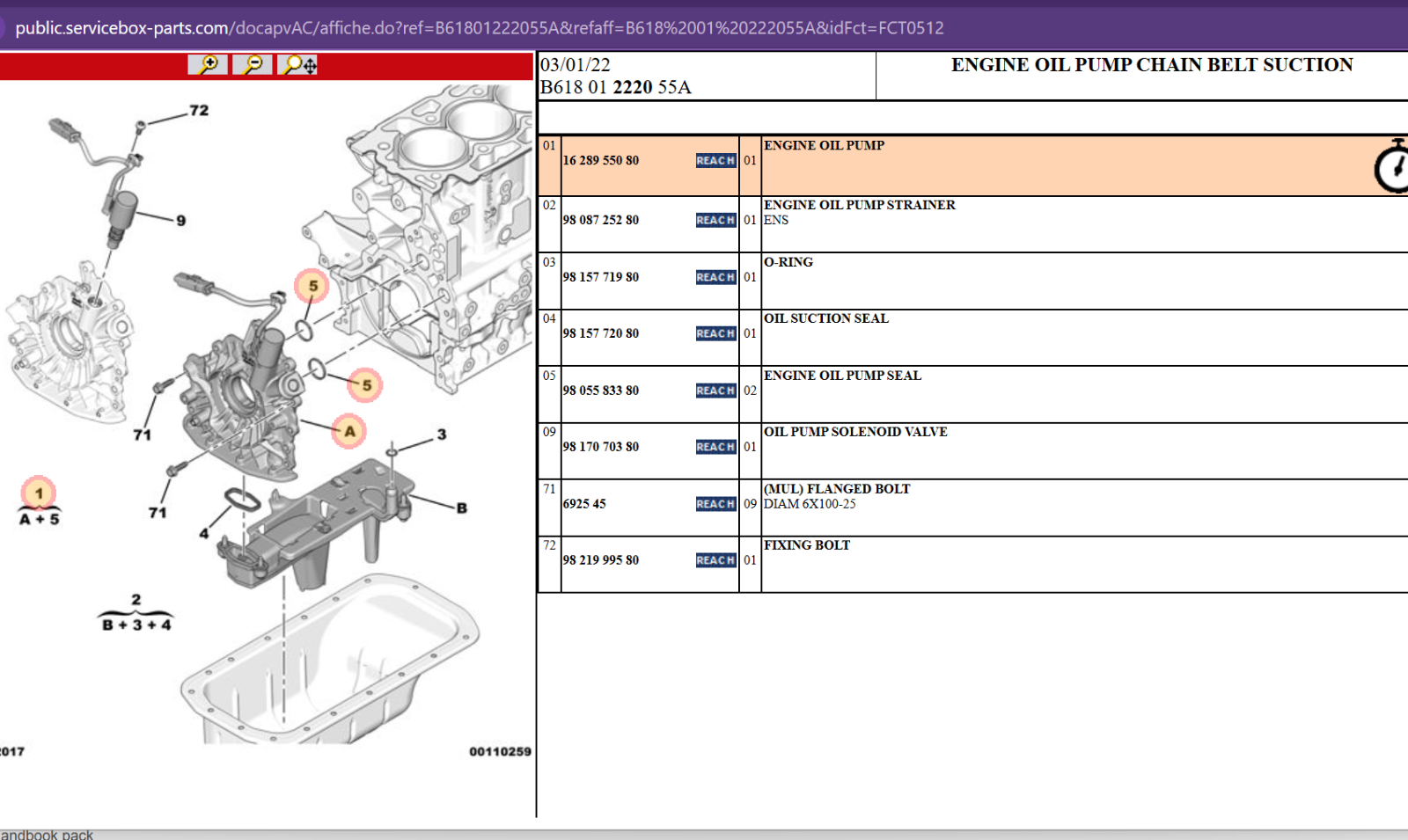Screen dimensions: 1408x840
Task: Click part number 16 289 550 80
Action: pos(601,161)
